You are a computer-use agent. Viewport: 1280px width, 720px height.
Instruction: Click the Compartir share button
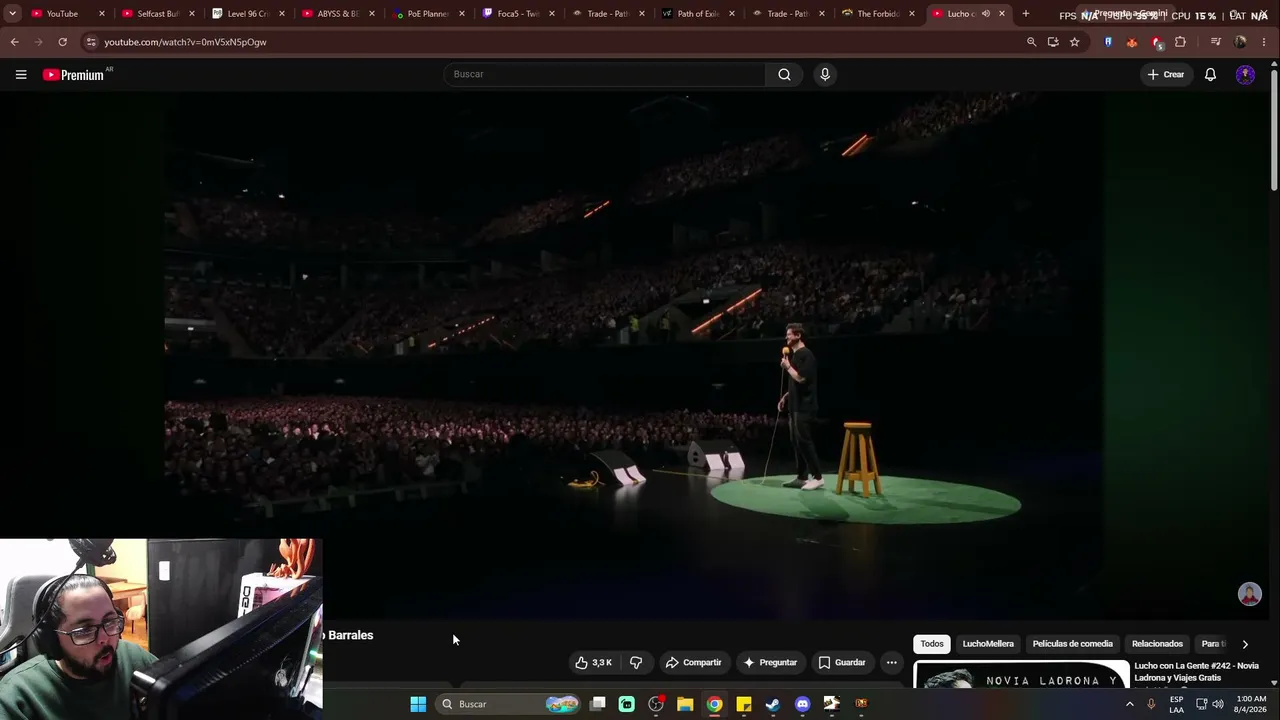[693, 662]
